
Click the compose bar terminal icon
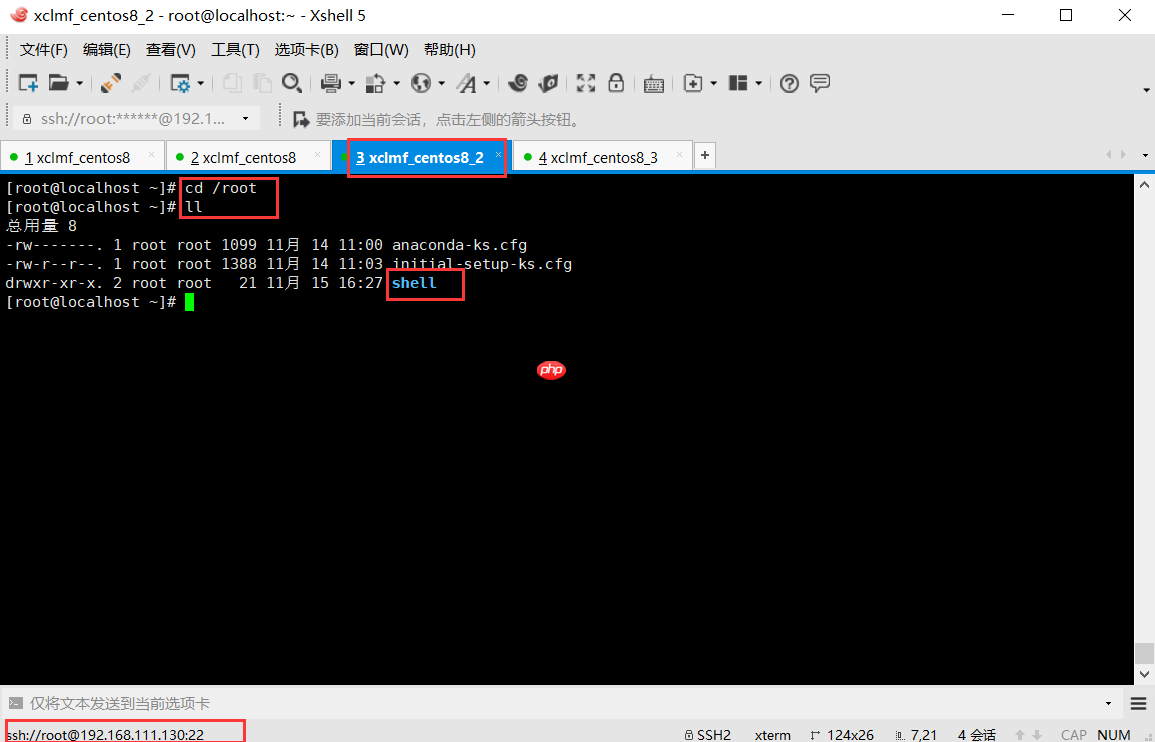(15, 704)
